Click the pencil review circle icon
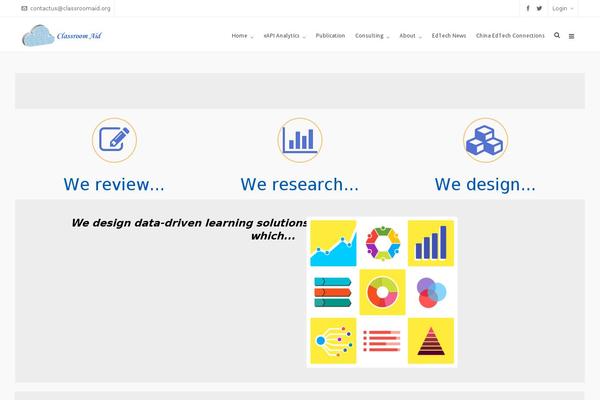 click(114, 140)
